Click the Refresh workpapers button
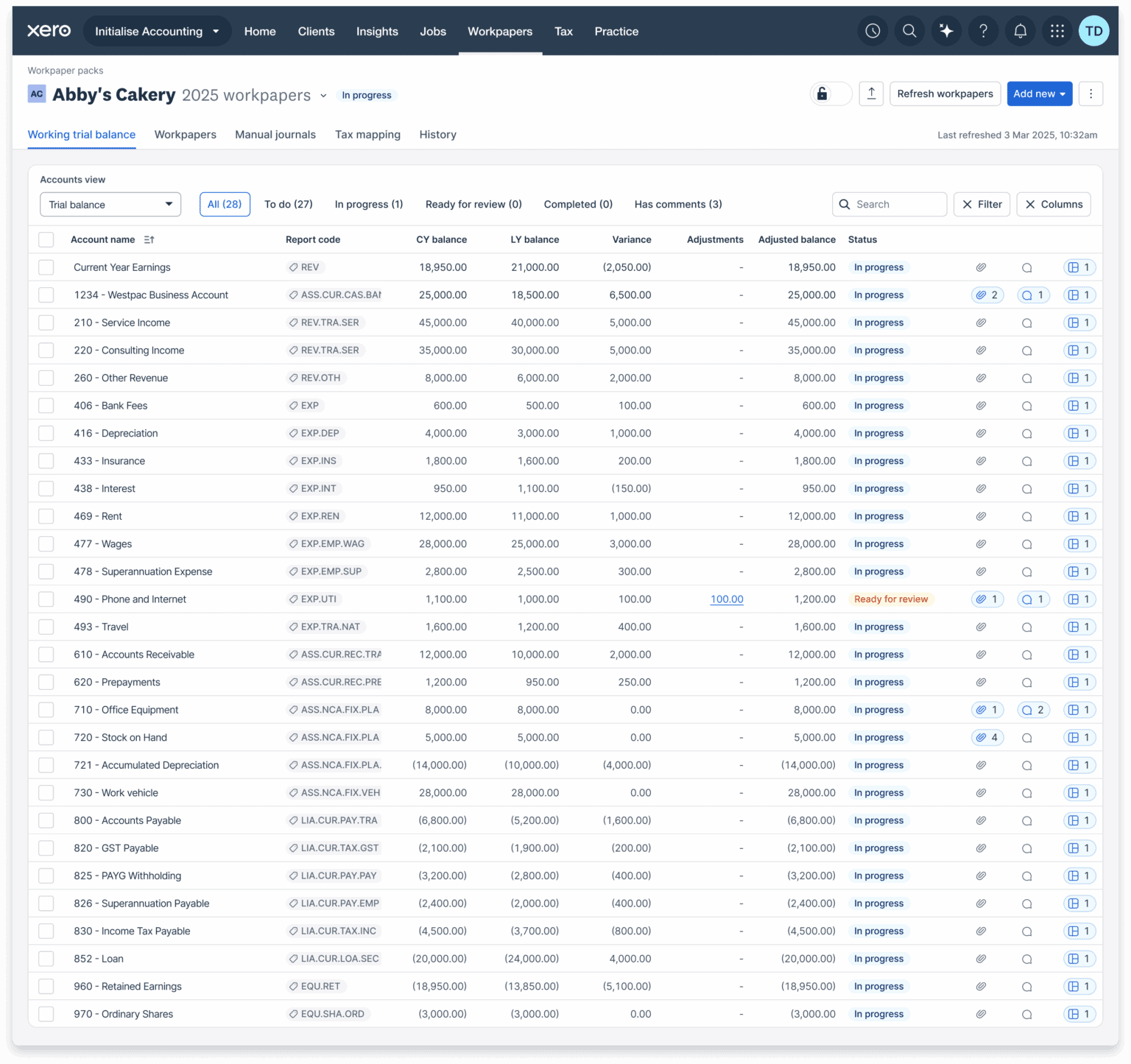1131x1064 pixels. [x=945, y=94]
